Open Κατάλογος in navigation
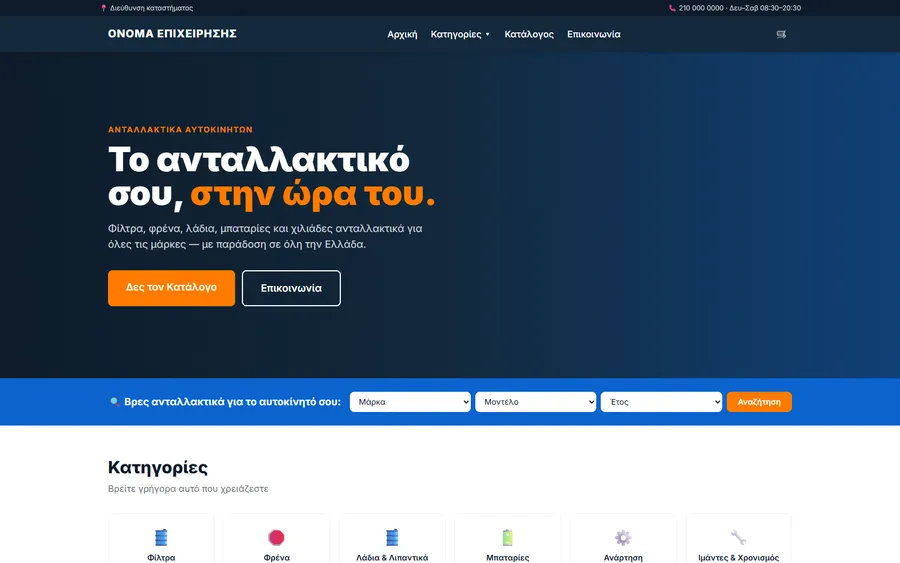Image resolution: width=900 pixels, height=563 pixels. [529, 34]
